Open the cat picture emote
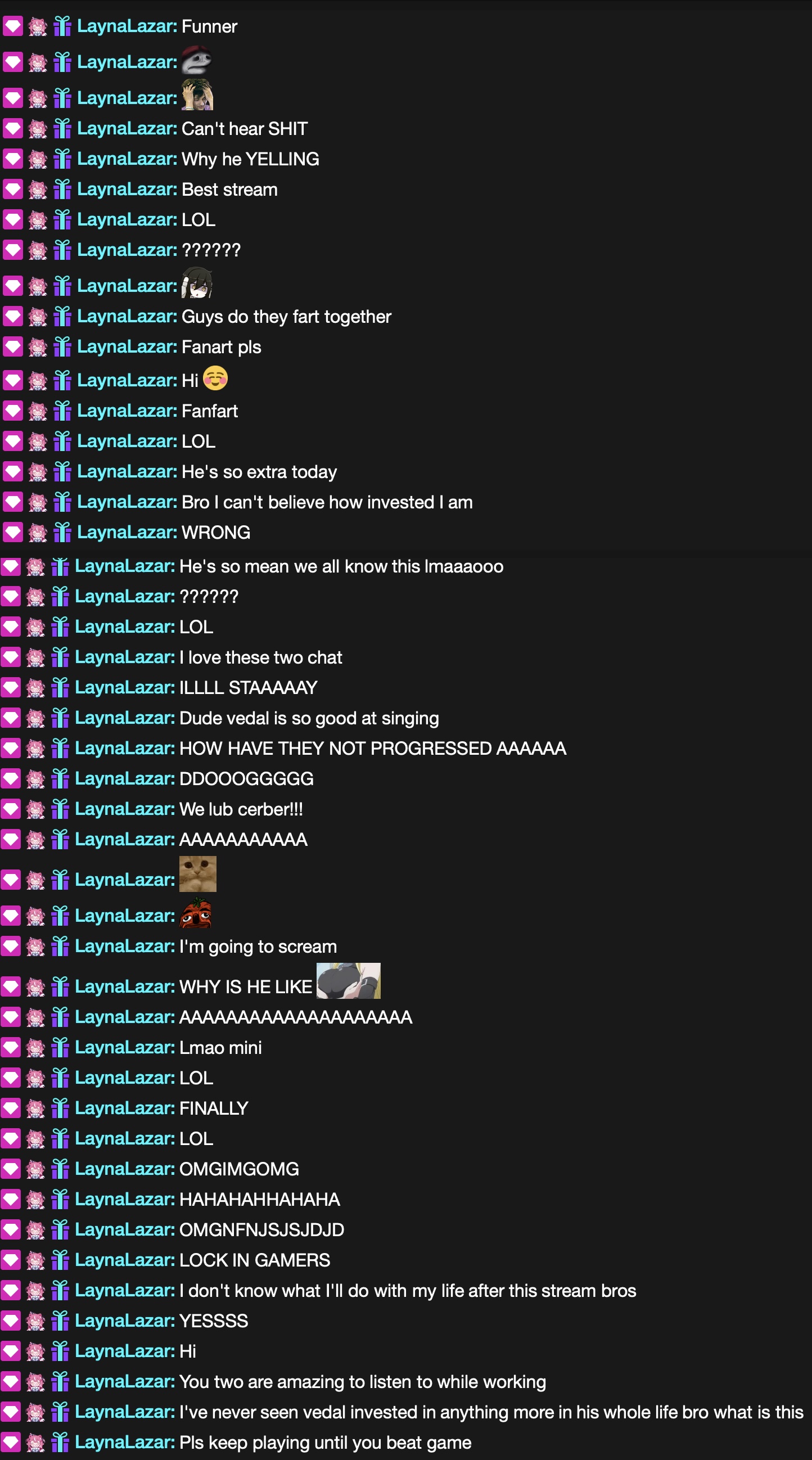This screenshot has height=1460, width=812. click(x=198, y=873)
